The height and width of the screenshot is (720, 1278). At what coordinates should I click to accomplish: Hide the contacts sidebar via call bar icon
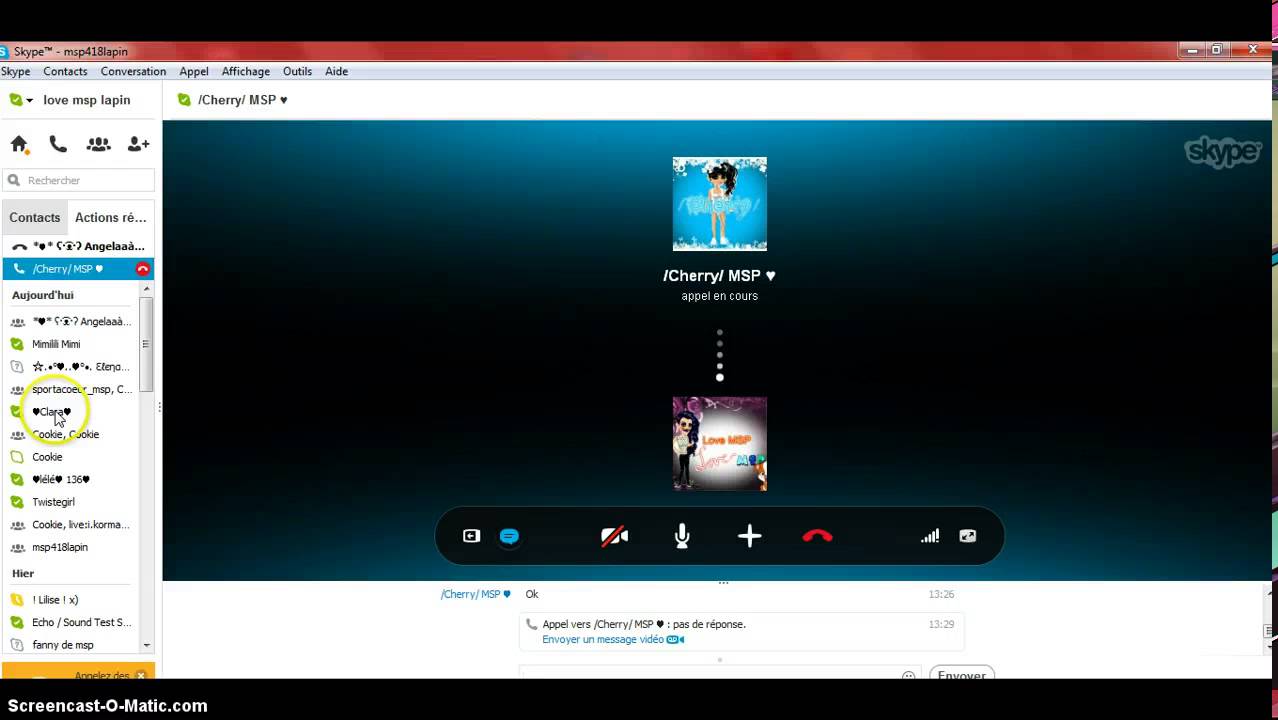pos(471,536)
